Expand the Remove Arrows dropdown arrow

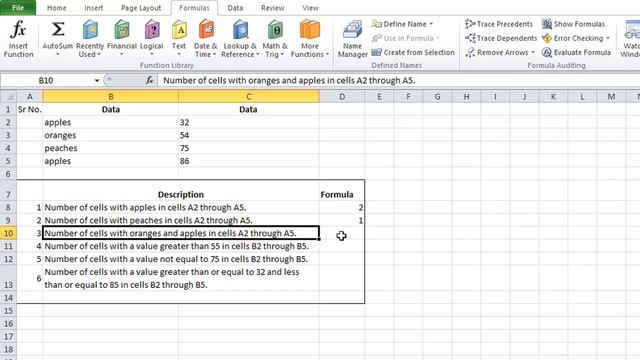point(533,52)
